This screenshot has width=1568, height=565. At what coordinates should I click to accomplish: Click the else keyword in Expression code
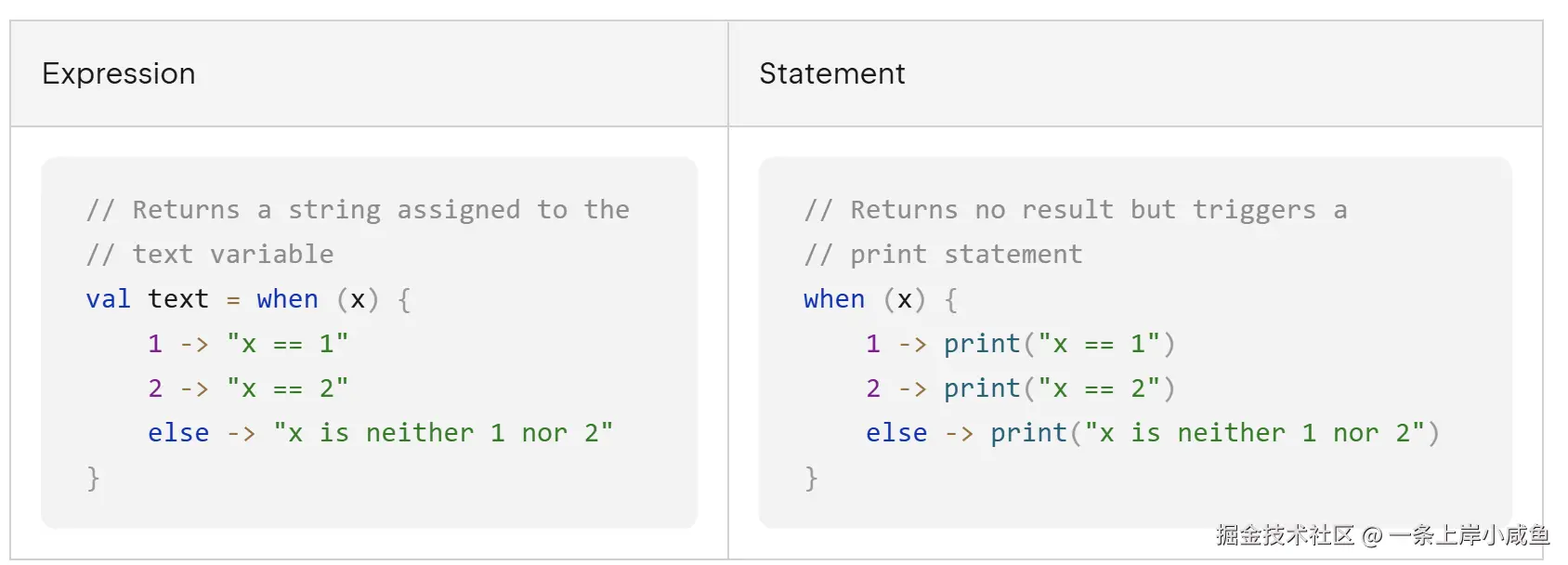(x=178, y=433)
